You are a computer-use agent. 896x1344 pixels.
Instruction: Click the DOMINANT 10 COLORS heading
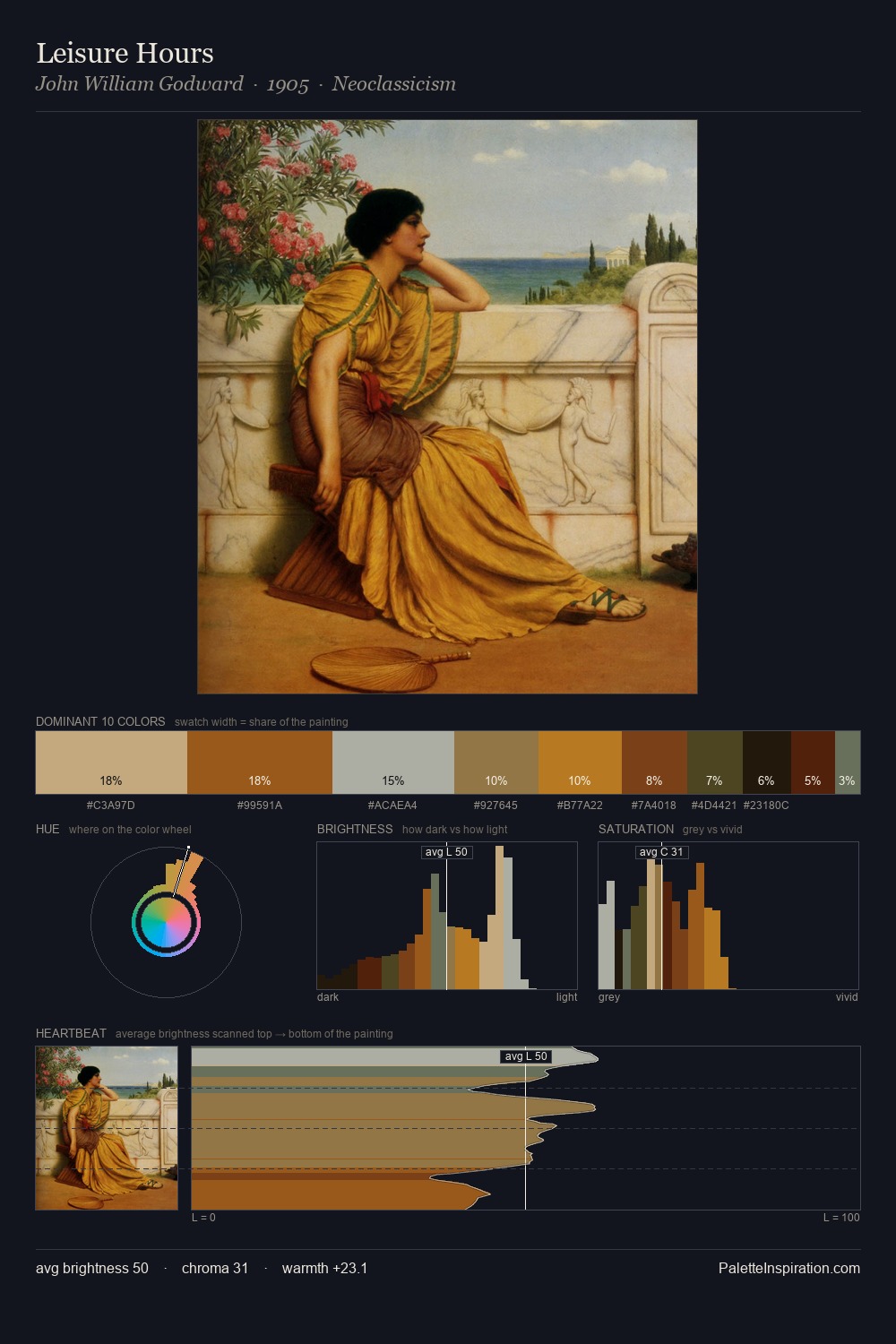(100, 721)
